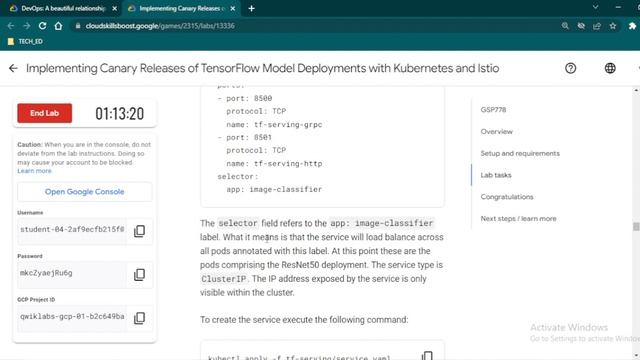Select the password mkcZyaejRu6g text
640x360 pixels.
click(46, 273)
